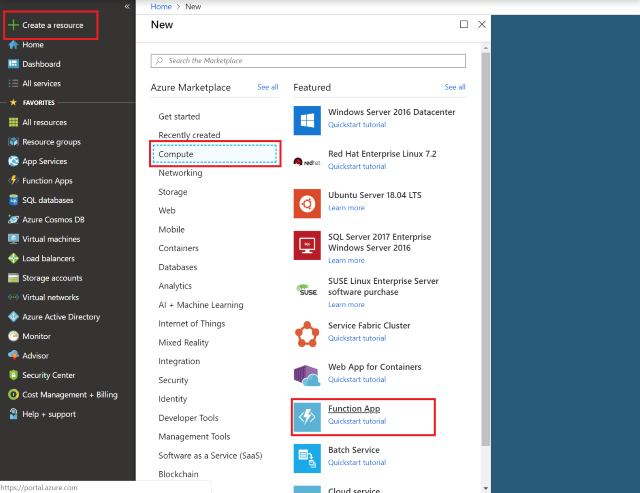Click See all next to Featured
The image size is (640, 493).
point(455,87)
